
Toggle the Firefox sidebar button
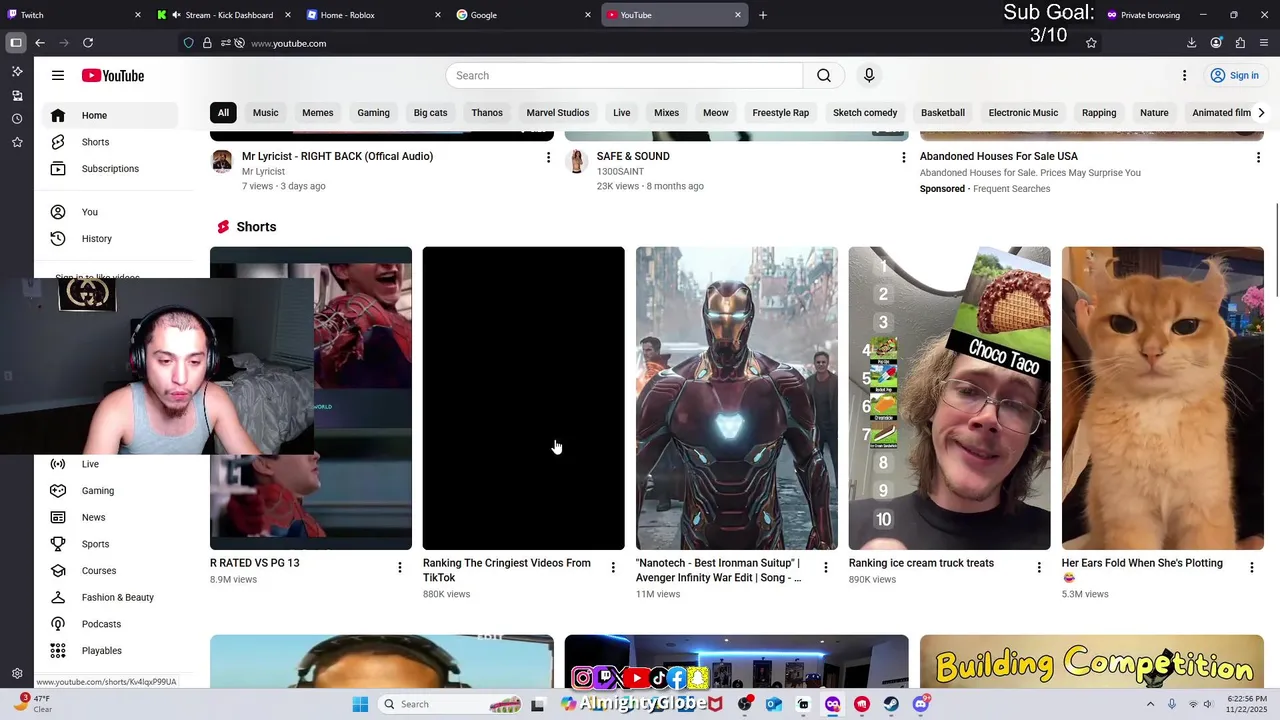click(x=16, y=43)
